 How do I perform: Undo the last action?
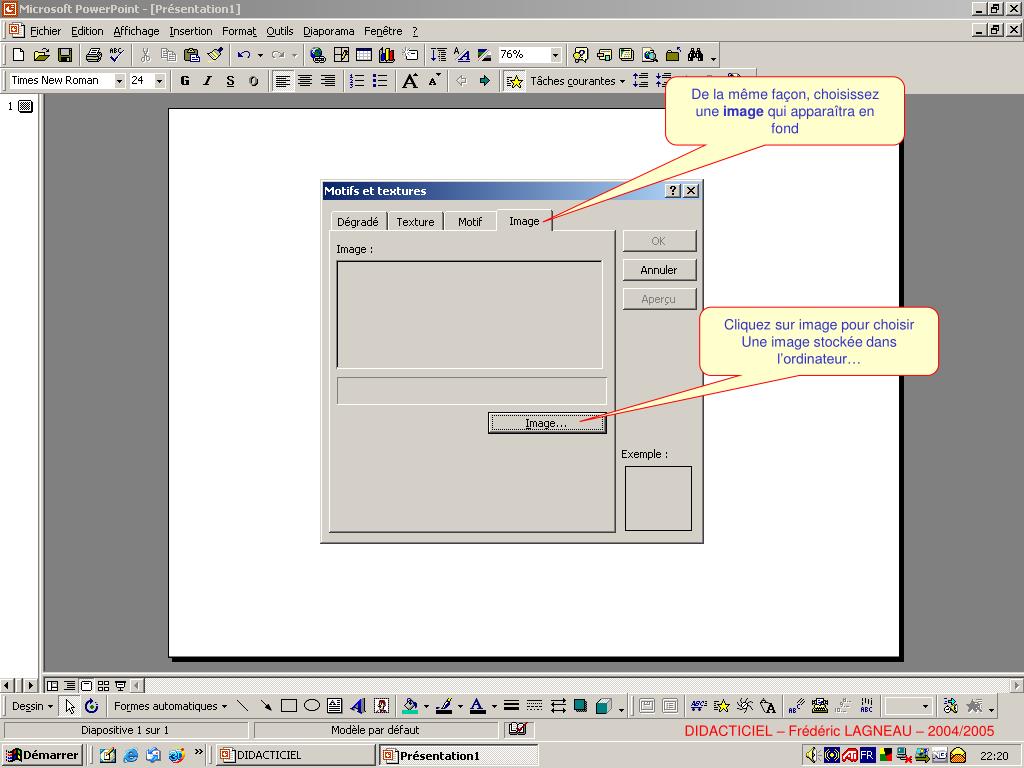click(x=244, y=55)
